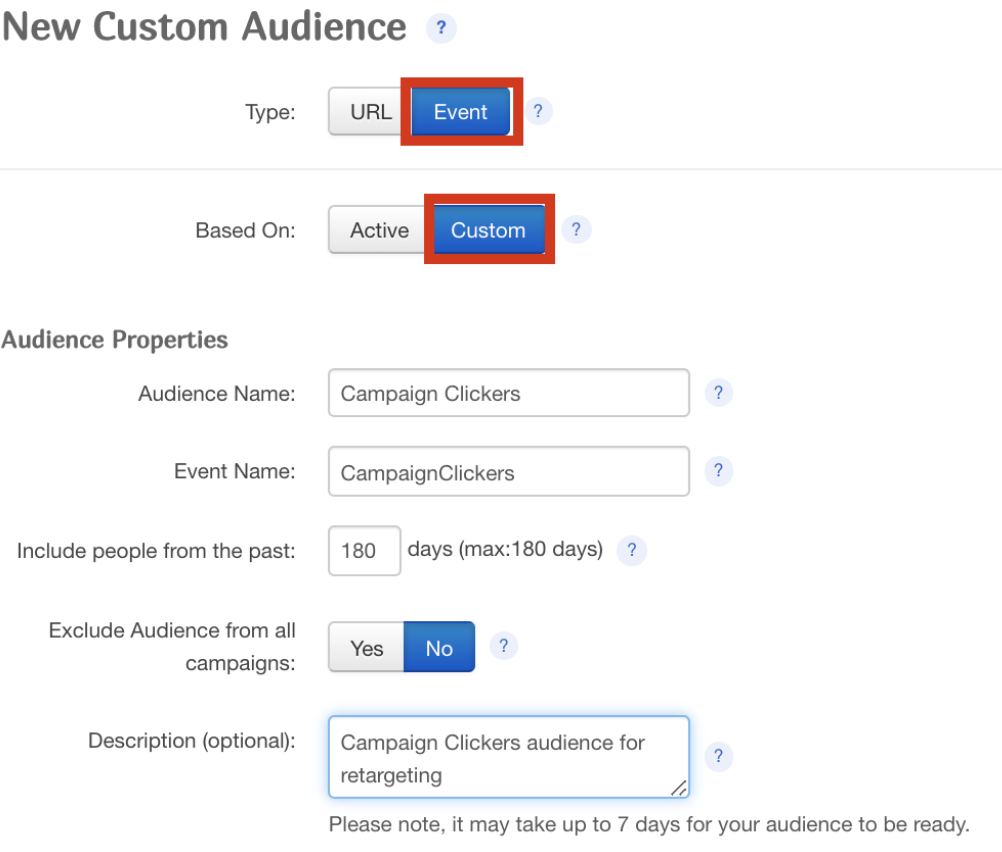Screen dimensions: 1002x852
Task: Click the Event Name input field
Action: pos(509,472)
